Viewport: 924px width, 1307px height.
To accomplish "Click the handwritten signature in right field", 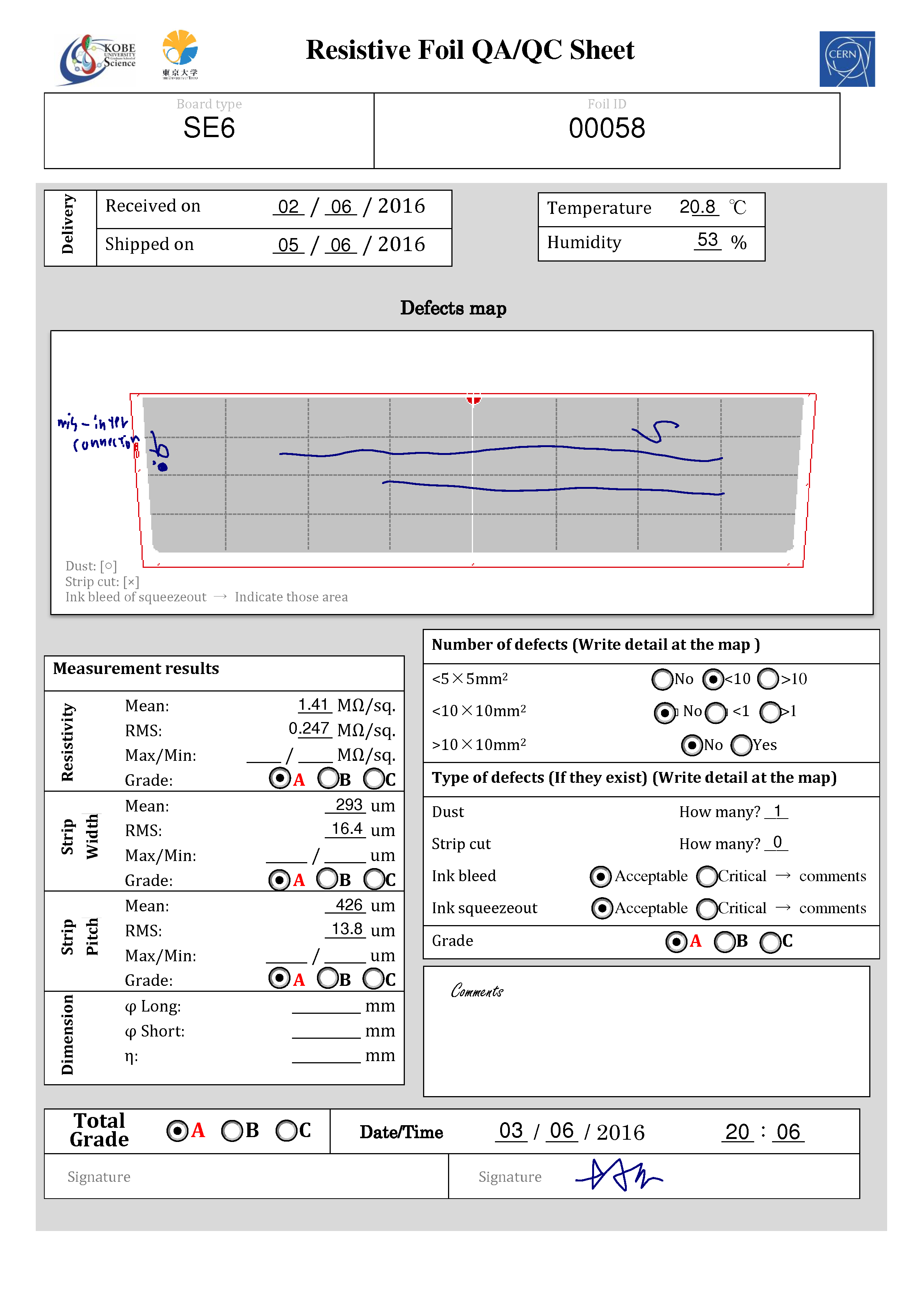I will 619,1174.
